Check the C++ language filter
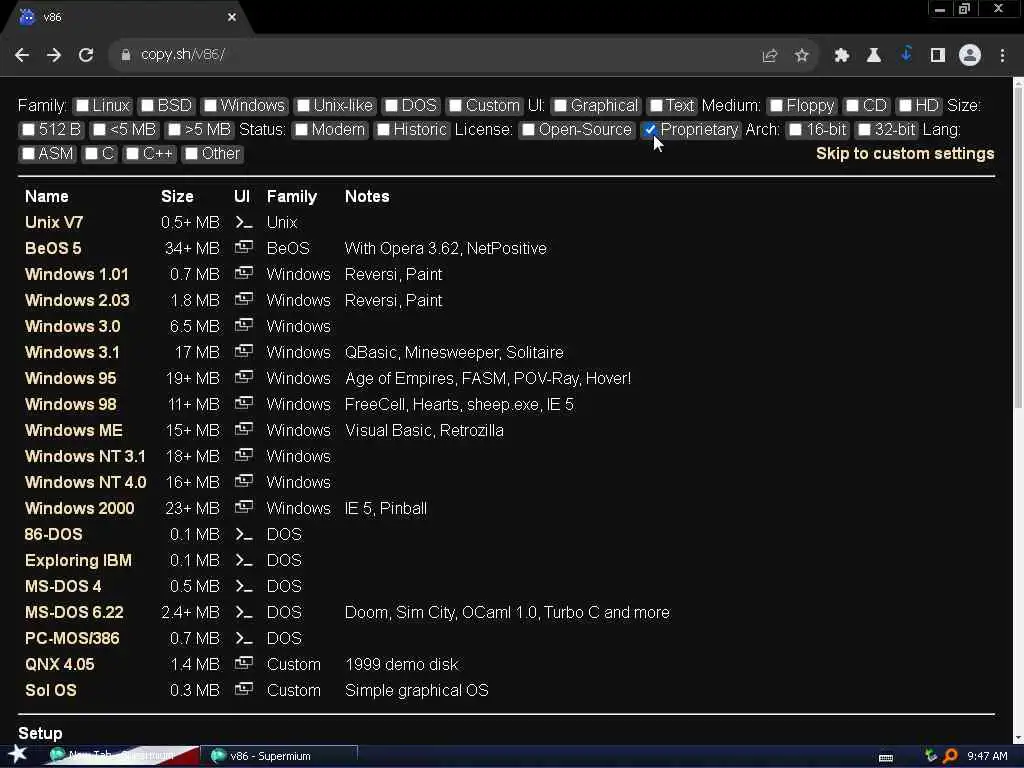This screenshot has width=1024, height=768. pos(133,154)
